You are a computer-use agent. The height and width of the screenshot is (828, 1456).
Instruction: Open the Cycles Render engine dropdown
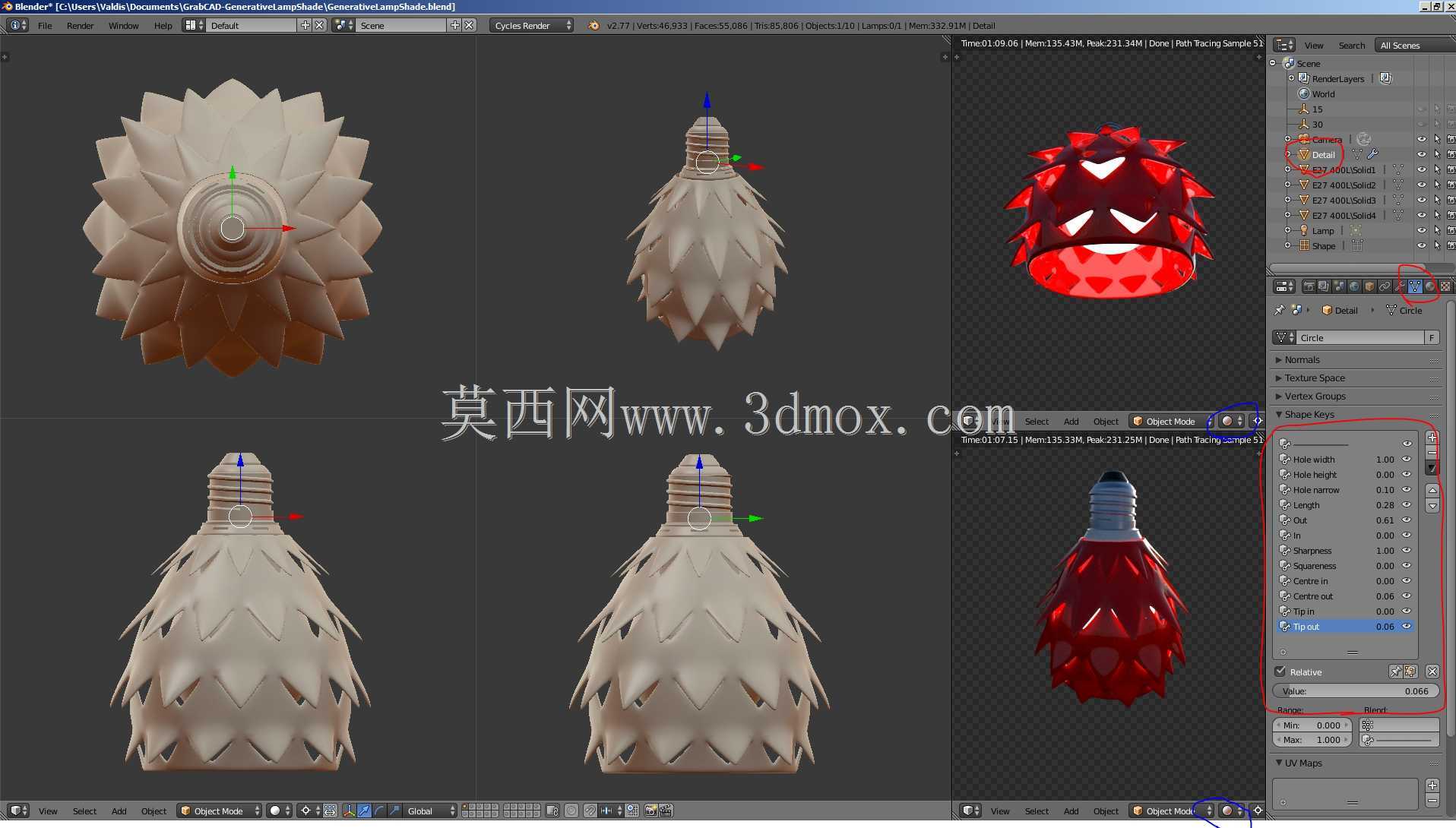tap(532, 25)
